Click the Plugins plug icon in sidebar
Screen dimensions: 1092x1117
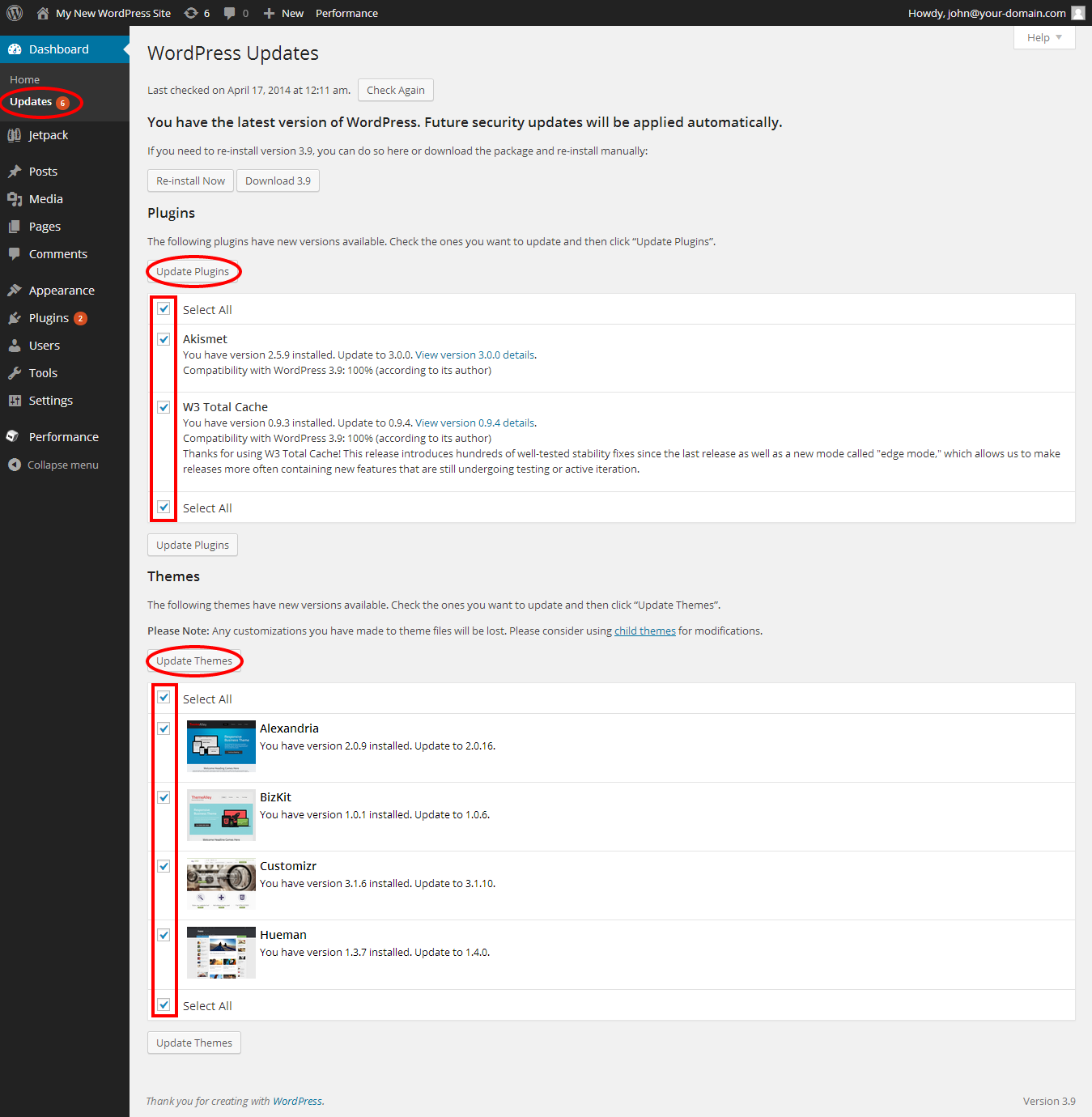(15, 318)
